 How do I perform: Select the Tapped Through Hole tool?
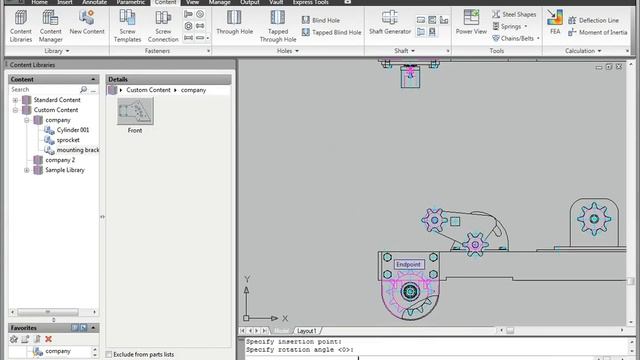278,26
